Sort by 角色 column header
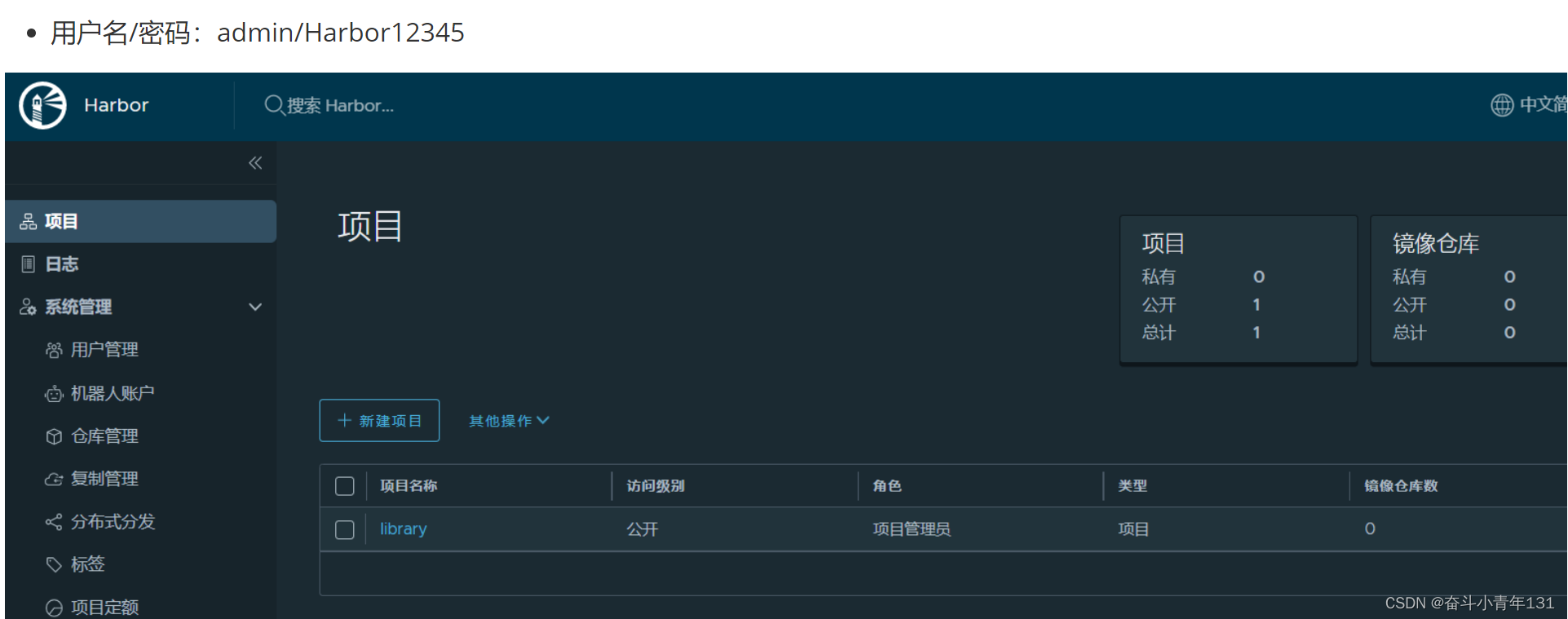The height and width of the screenshot is (619, 1568). tap(887, 486)
